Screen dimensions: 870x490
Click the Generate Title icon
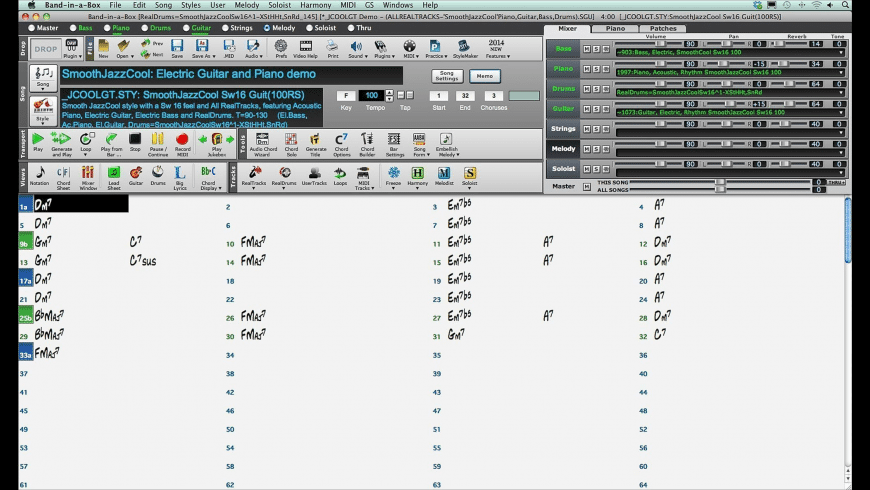click(315, 144)
